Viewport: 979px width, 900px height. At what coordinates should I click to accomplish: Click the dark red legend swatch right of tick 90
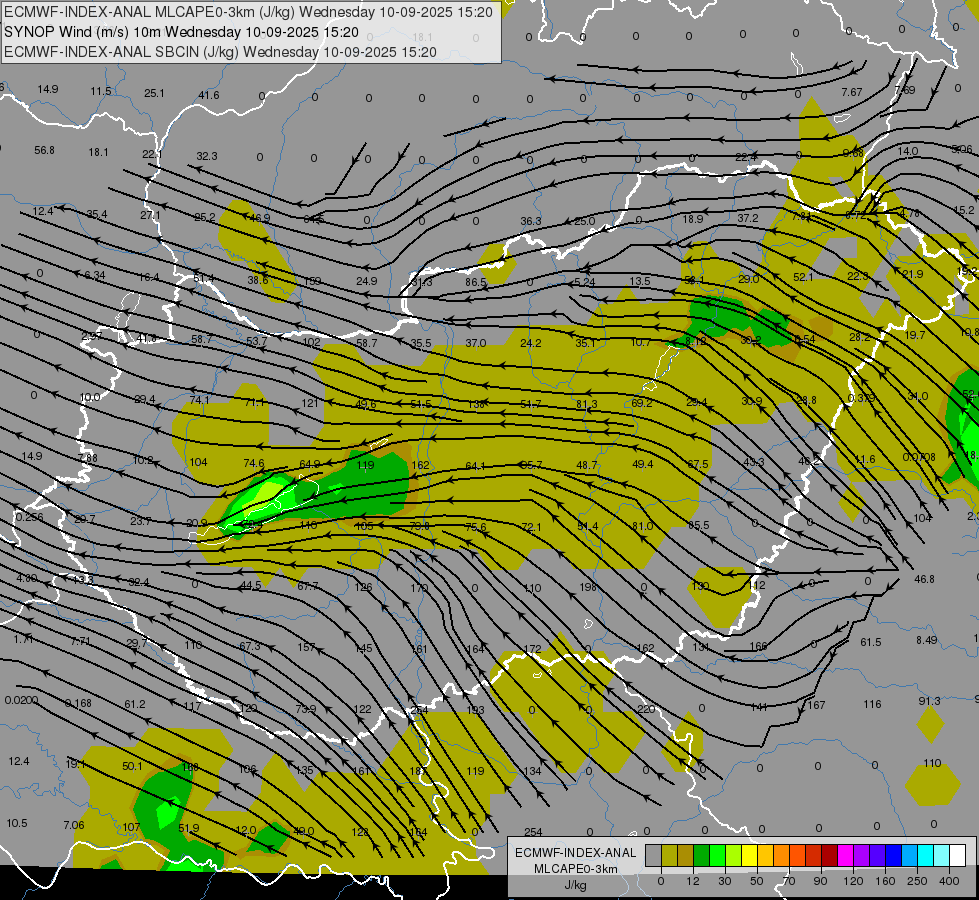pos(830,856)
